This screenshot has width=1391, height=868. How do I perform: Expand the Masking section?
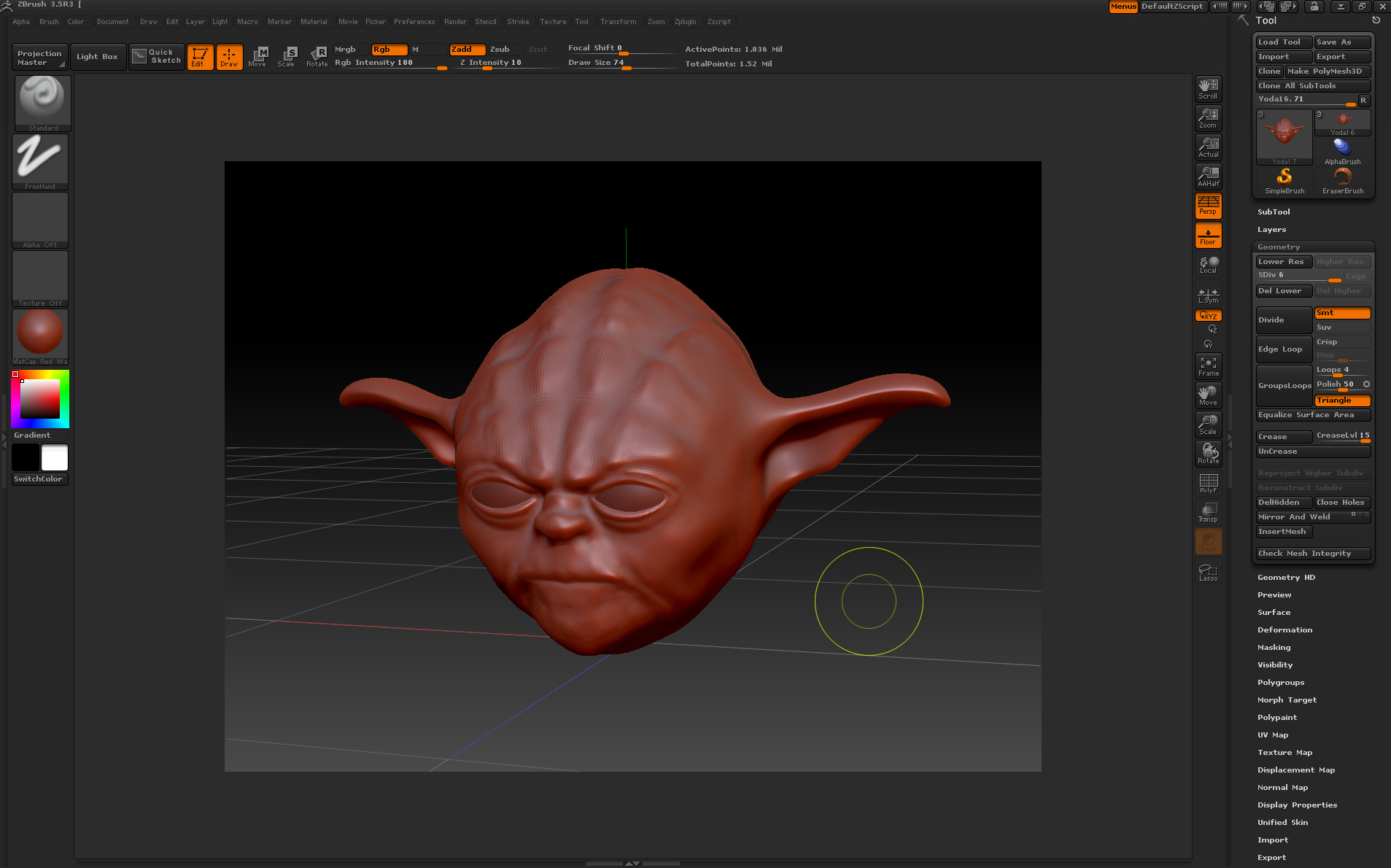pyautogui.click(x=1274, y=648)
